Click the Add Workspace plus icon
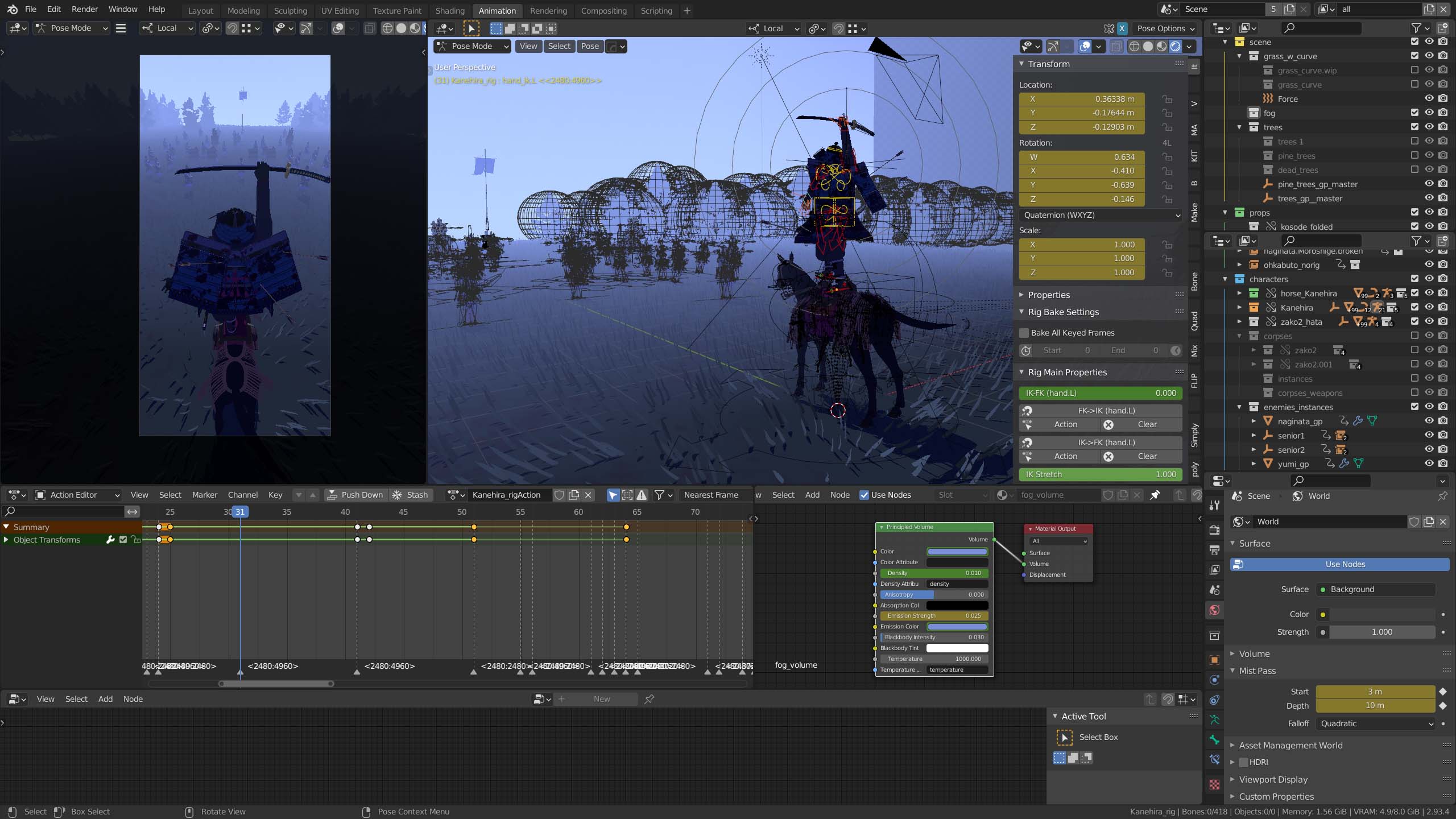The image size is (1456, 819). click(x=686, y=10)
